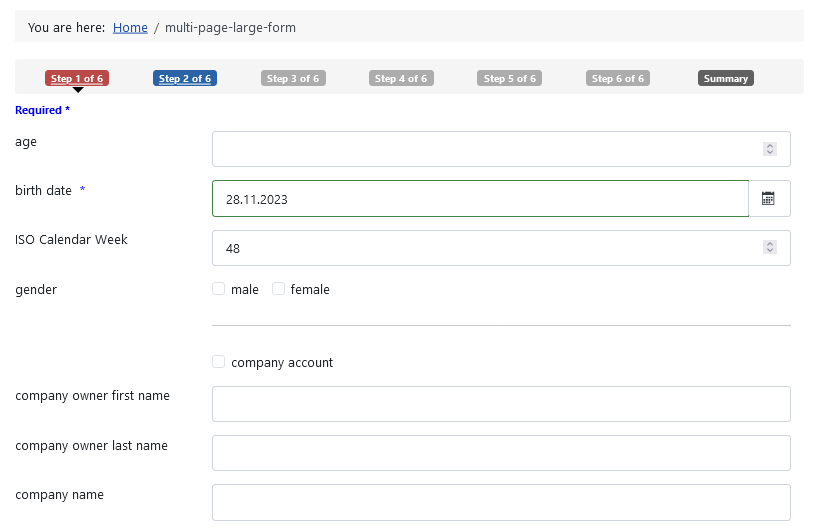Click the birth date label

[x=44, y=190]
